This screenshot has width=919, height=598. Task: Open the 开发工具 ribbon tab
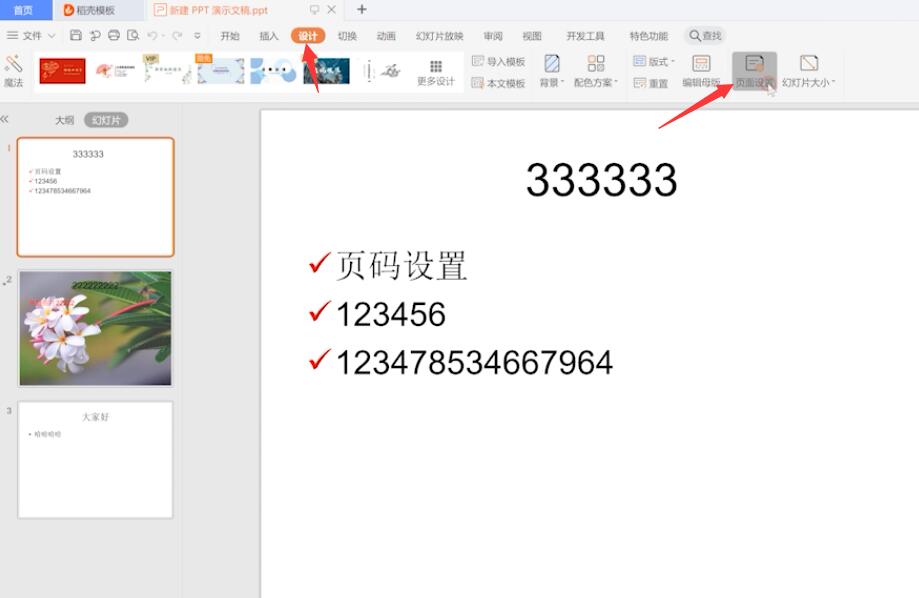click(585, 36)
